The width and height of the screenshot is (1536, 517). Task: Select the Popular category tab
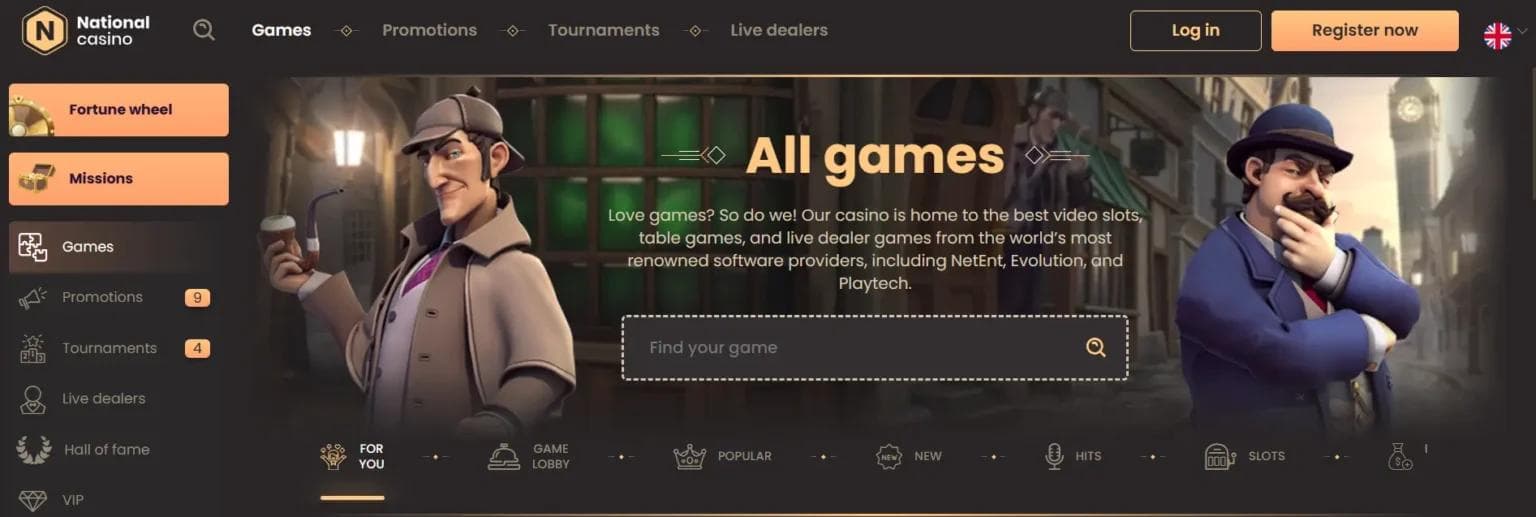723,457
